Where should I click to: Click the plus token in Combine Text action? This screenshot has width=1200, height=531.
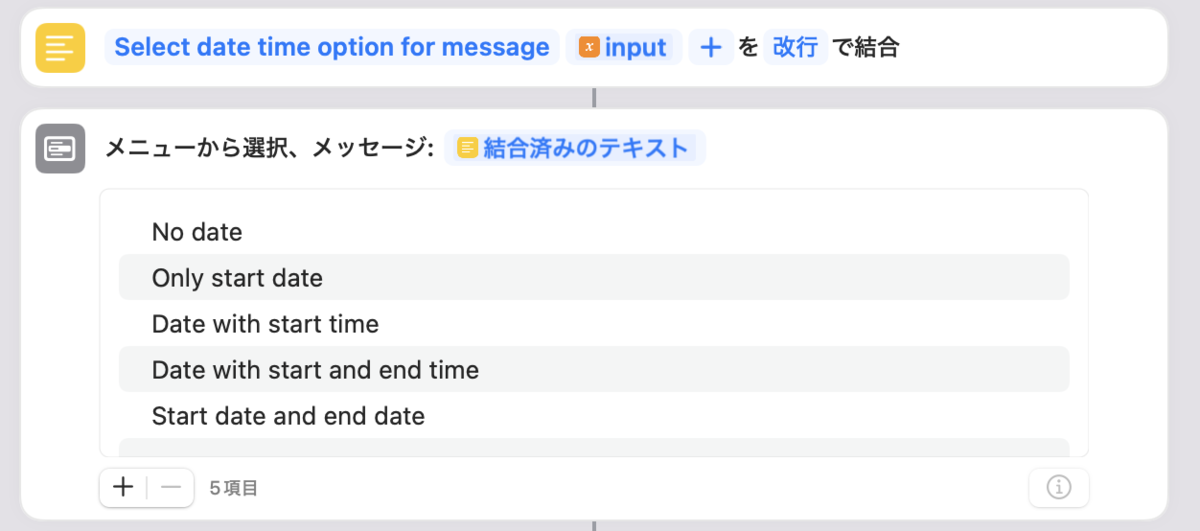[x=711, y=47]
